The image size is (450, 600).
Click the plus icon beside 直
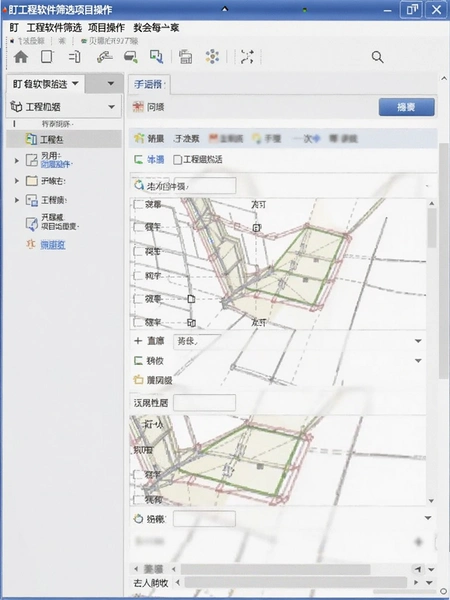click(x=138, y=341)
